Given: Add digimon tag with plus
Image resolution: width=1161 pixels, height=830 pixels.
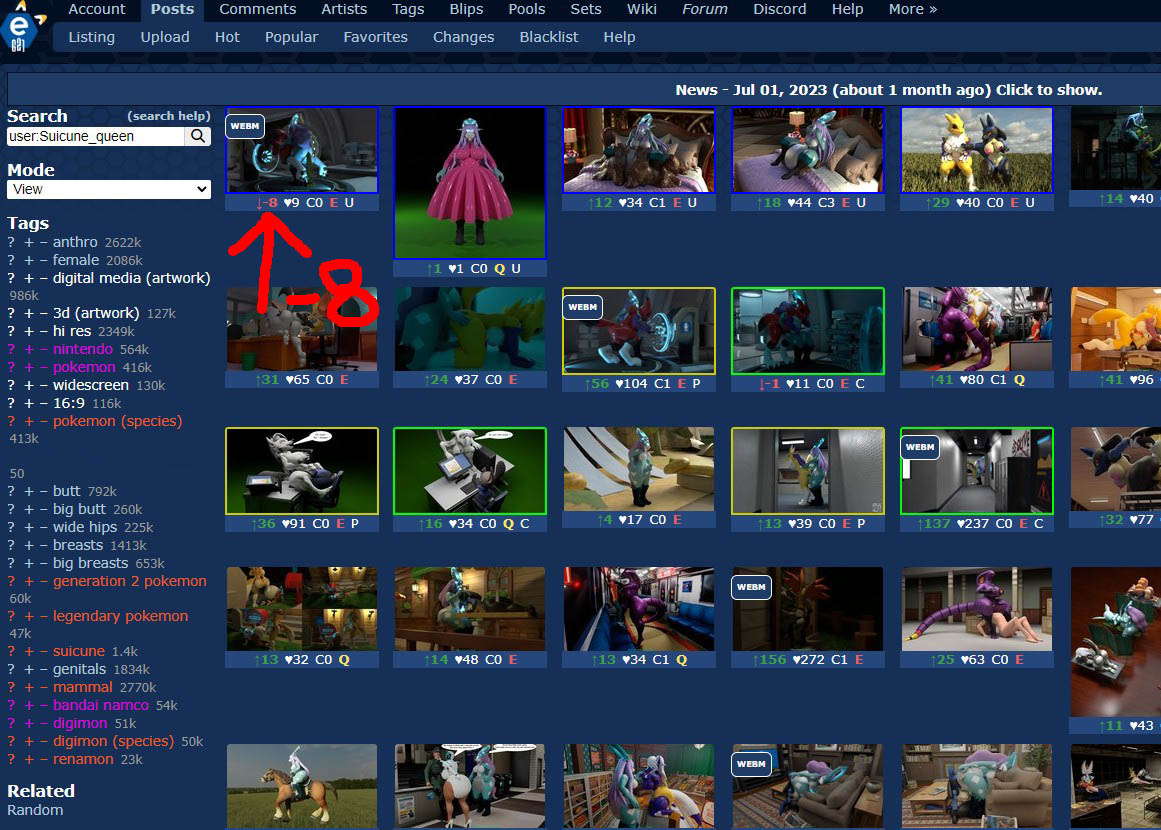Looking at the screenshot, I should coord(29,723).
